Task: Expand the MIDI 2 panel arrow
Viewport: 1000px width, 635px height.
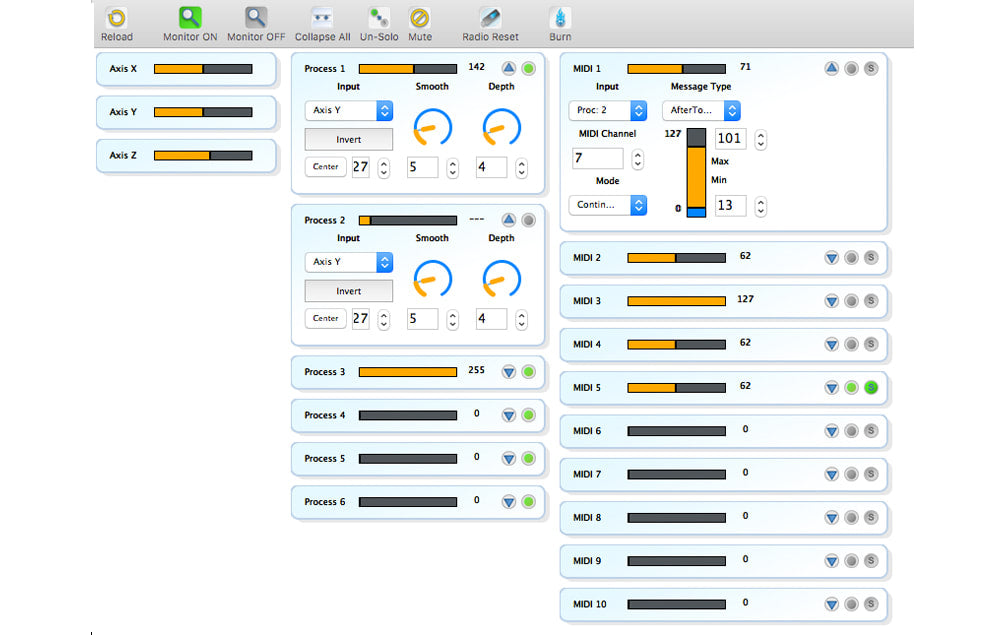Action: (x=831, y=258)
